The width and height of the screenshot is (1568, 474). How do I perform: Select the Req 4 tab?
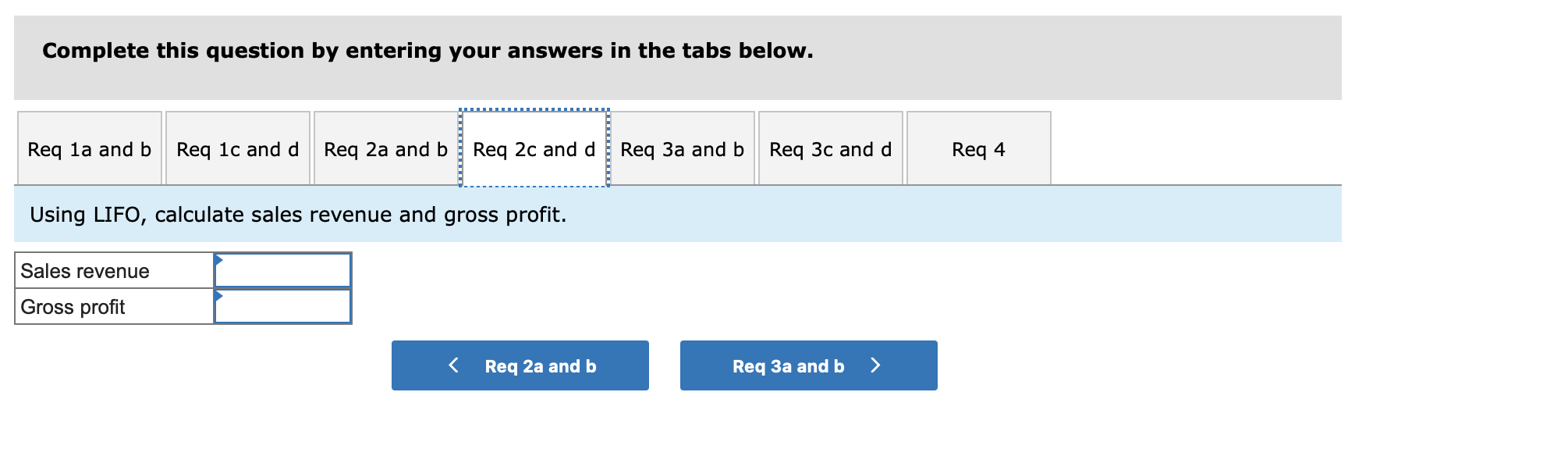point(979,148)
